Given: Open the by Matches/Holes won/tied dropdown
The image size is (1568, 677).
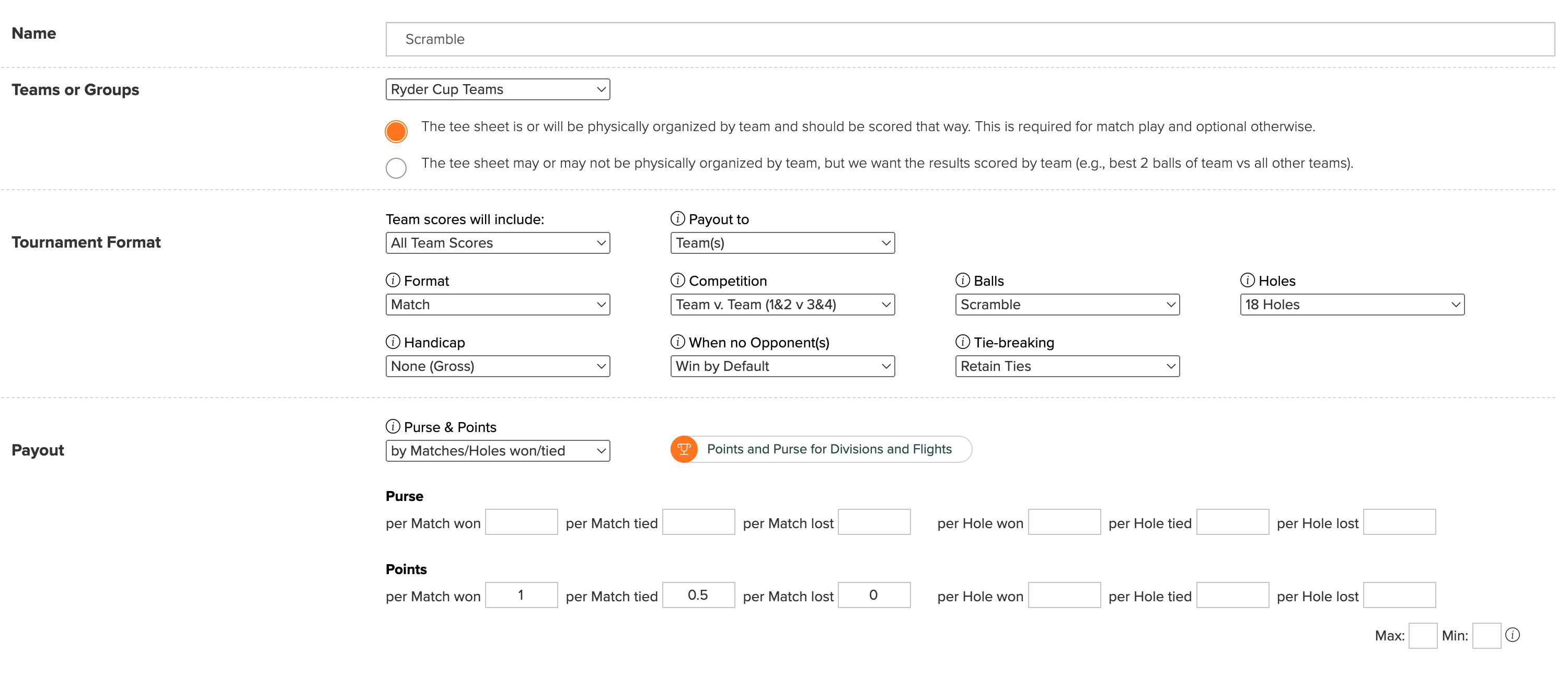Looking at the screenshot, I should 498,451.
